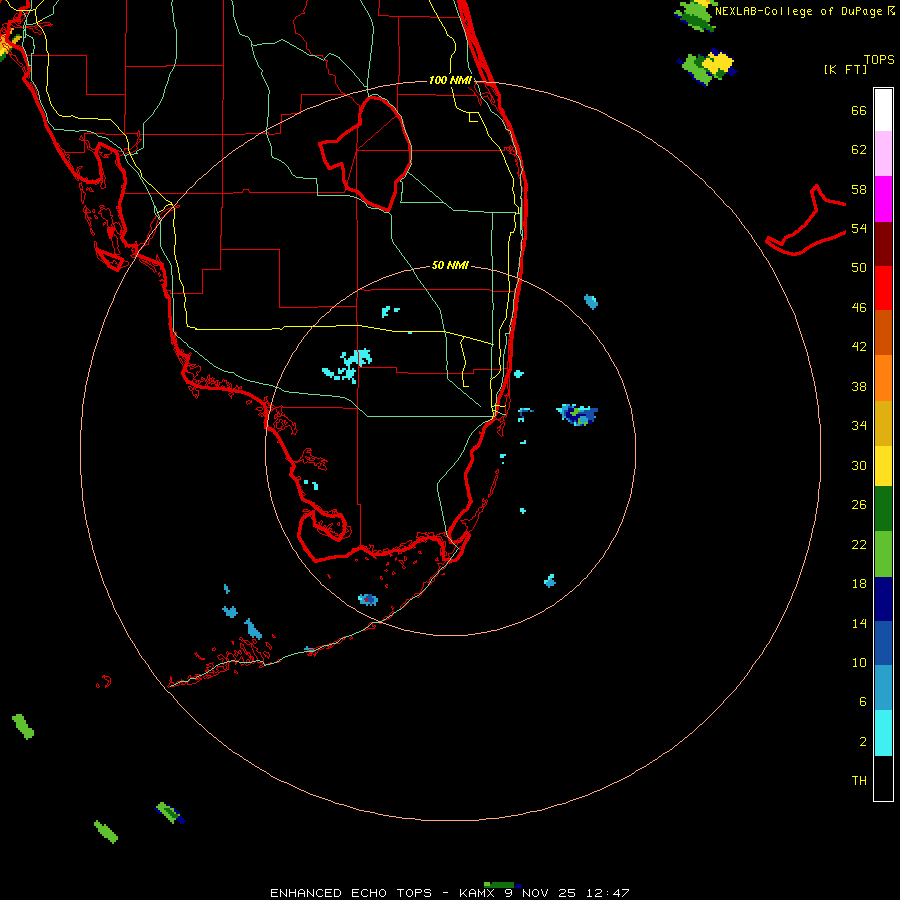
Task: Choose the dark green legend swatch
Action: point(883,509)
